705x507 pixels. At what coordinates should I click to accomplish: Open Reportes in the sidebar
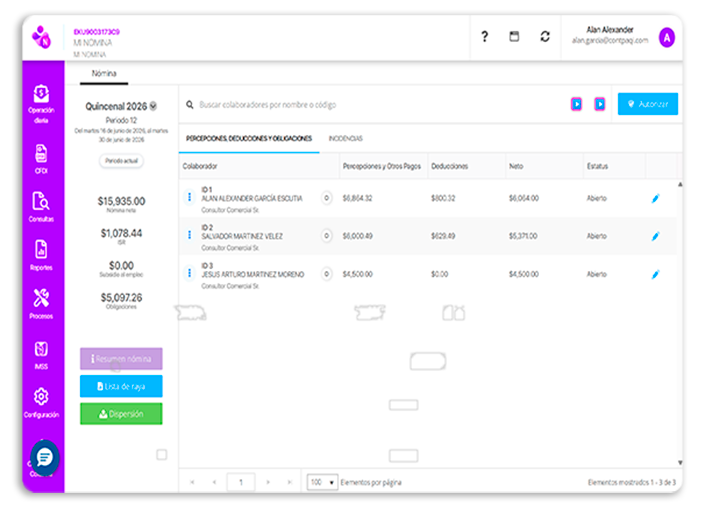[41, 255]
